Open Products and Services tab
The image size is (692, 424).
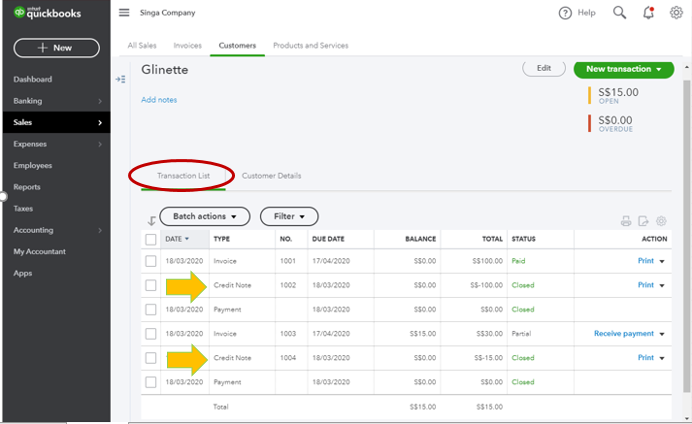point(311,45)
